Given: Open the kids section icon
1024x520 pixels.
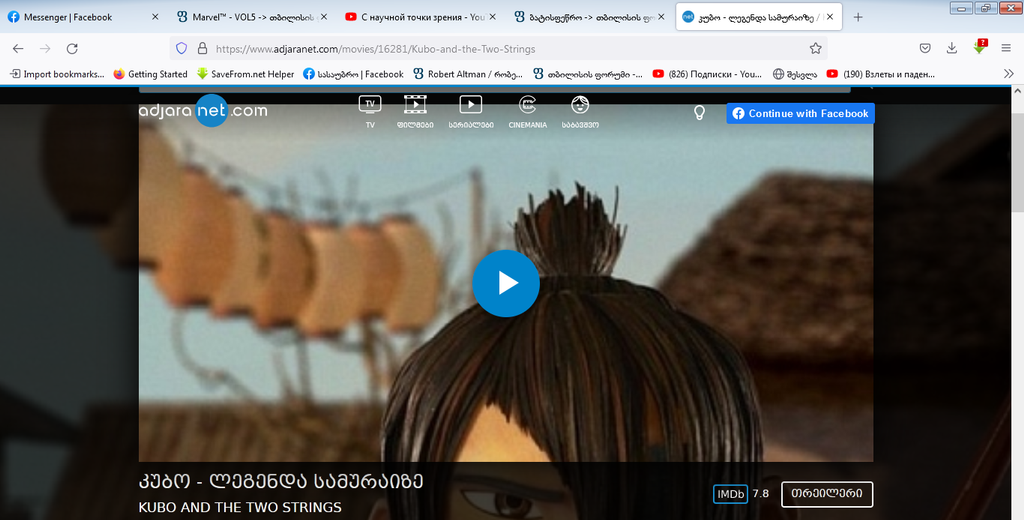Looking at the screenshot, I should [579, 112].
